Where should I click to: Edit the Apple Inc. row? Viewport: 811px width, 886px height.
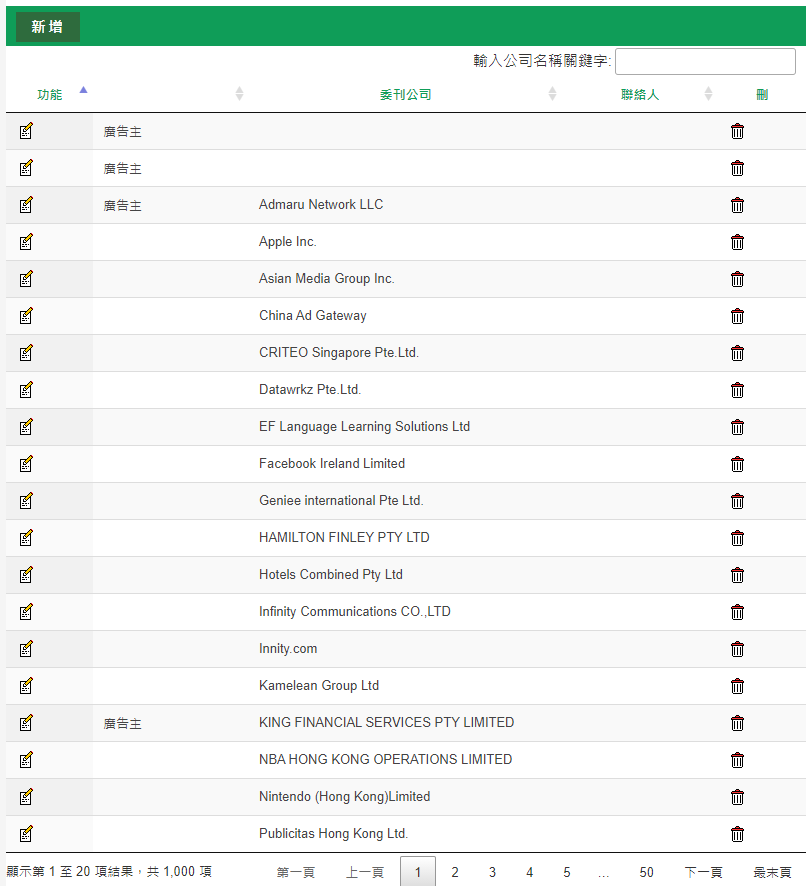click(x=26, y=242)
